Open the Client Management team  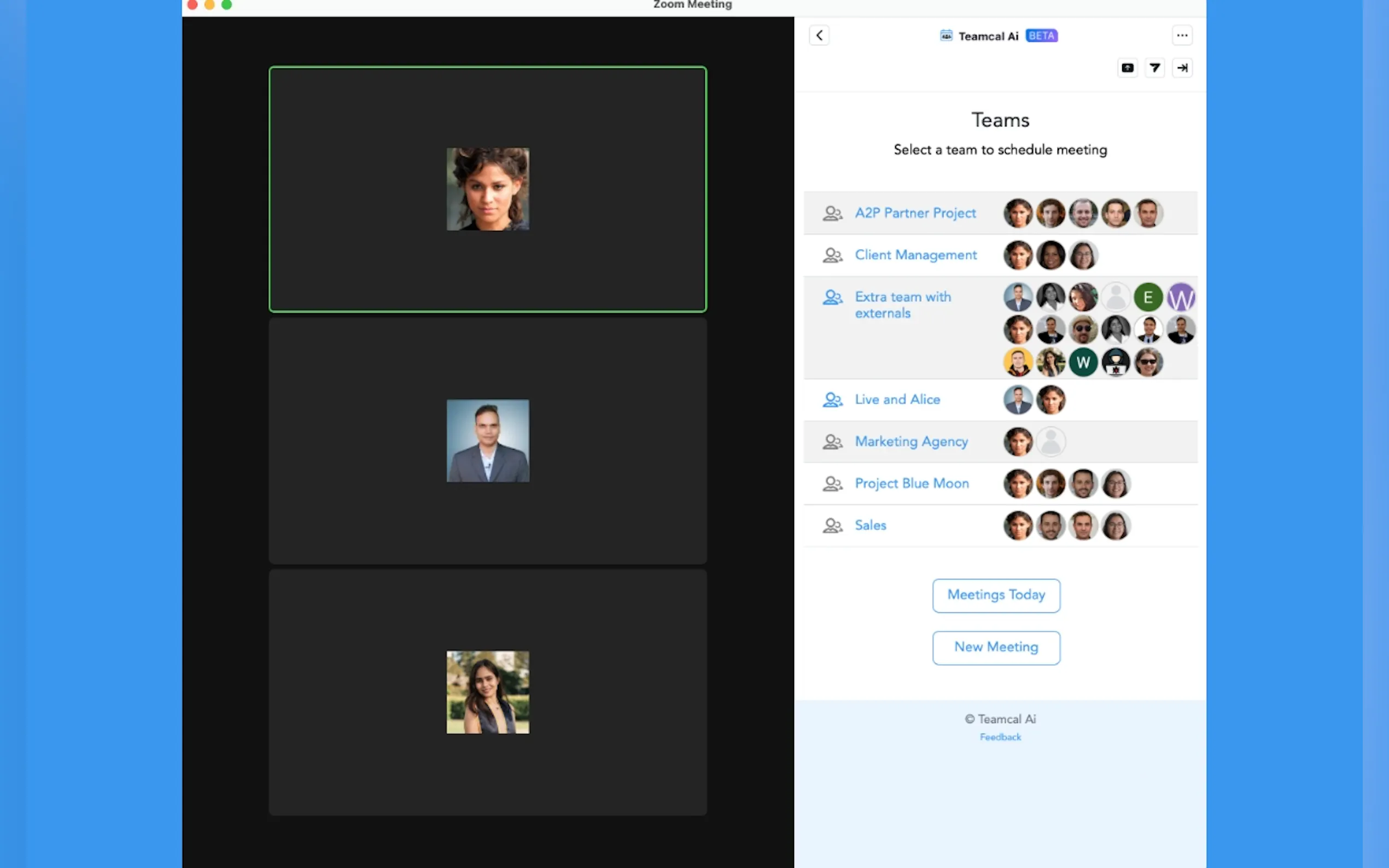coord(915,255)
